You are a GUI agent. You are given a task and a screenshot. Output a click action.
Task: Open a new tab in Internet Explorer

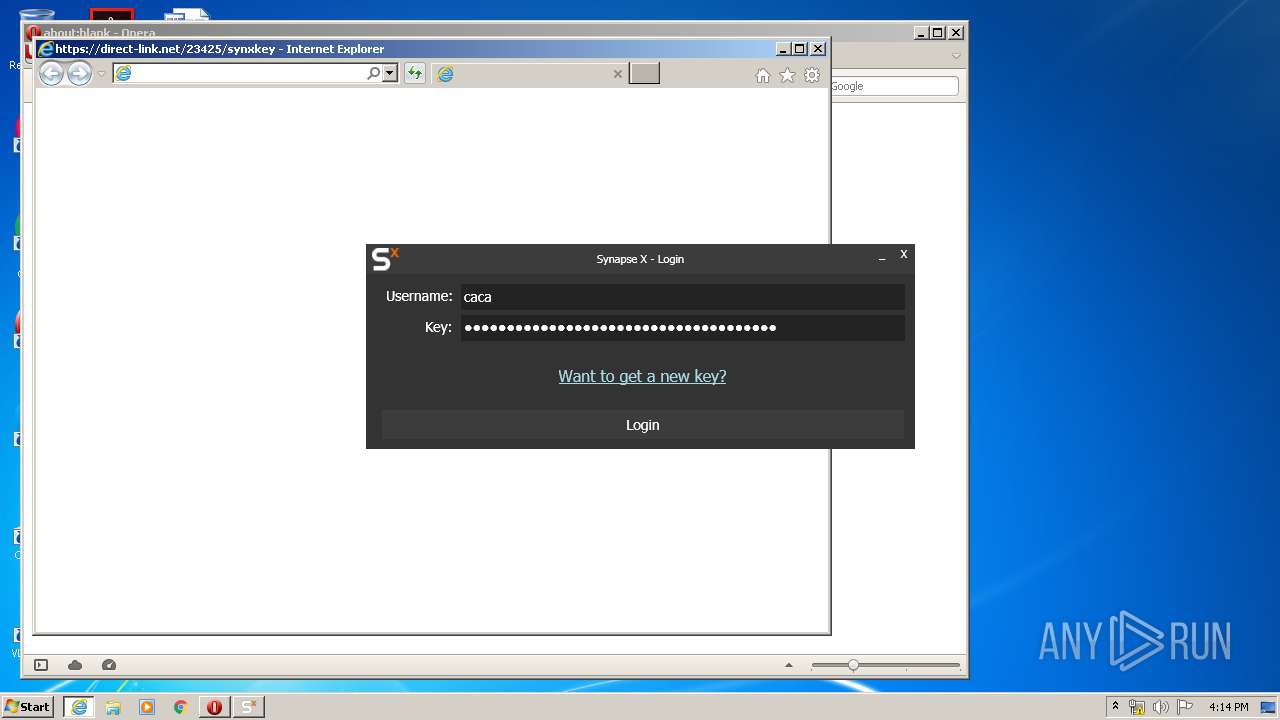pos(644,73)
